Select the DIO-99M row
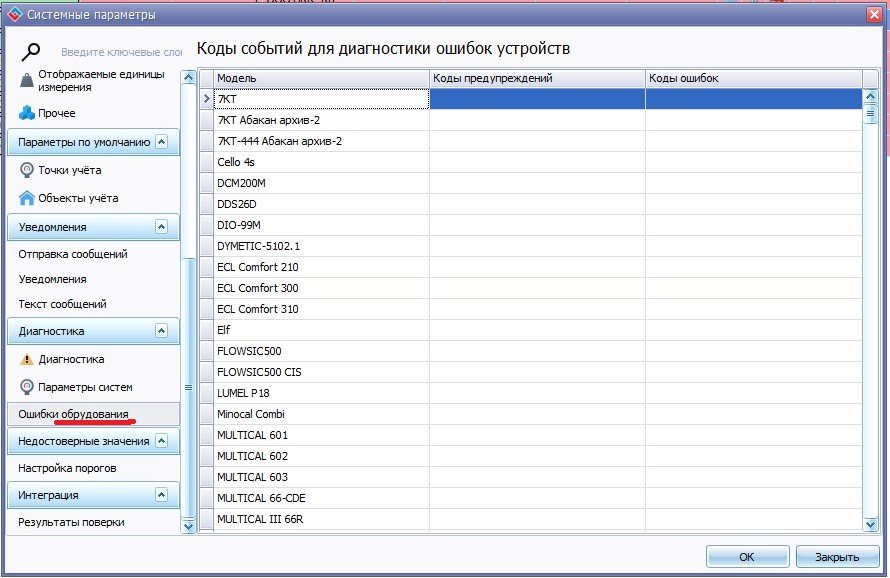 pyautogui.click(x=531, y=225)
